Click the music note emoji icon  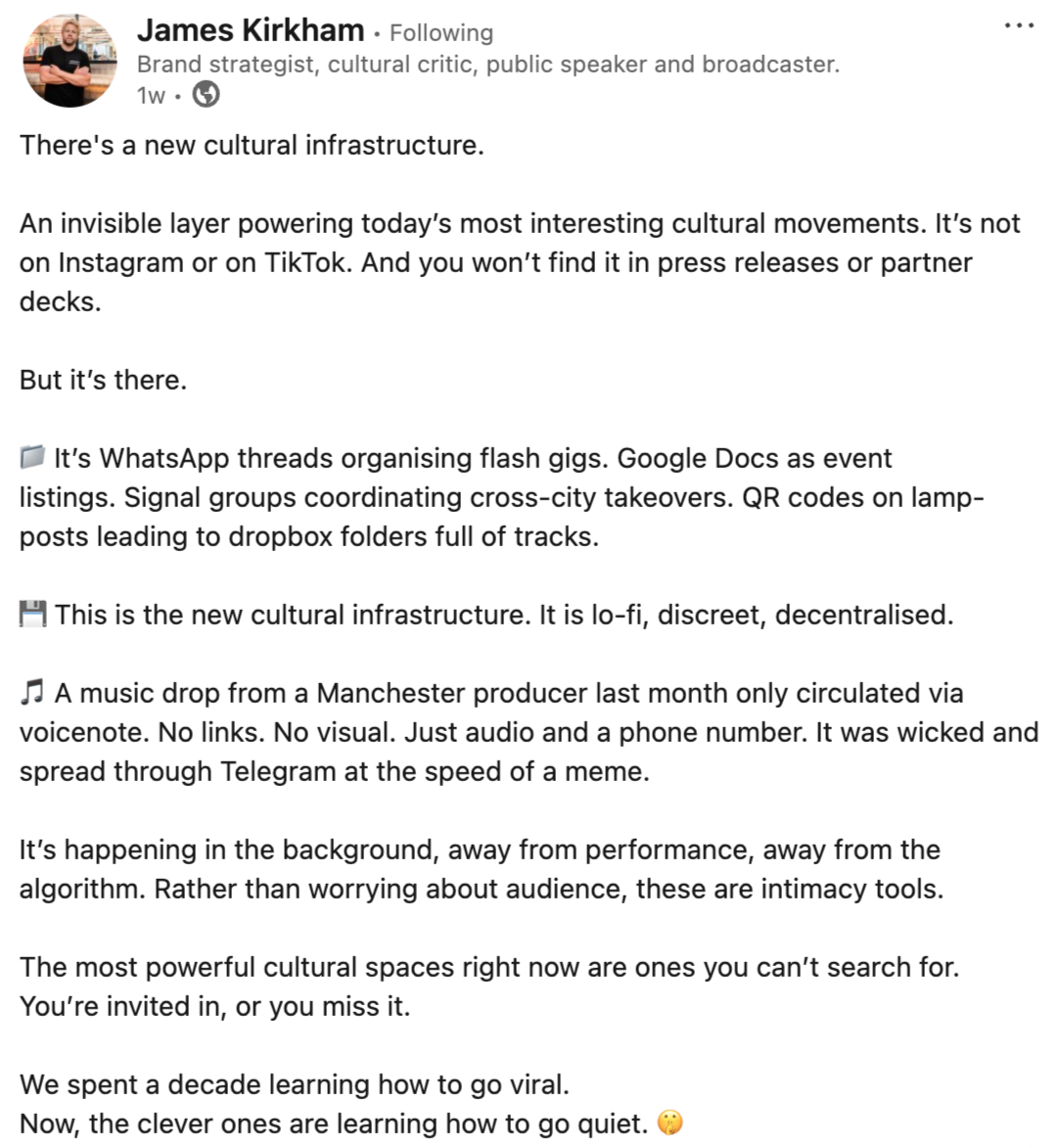[x=32, y=692]
